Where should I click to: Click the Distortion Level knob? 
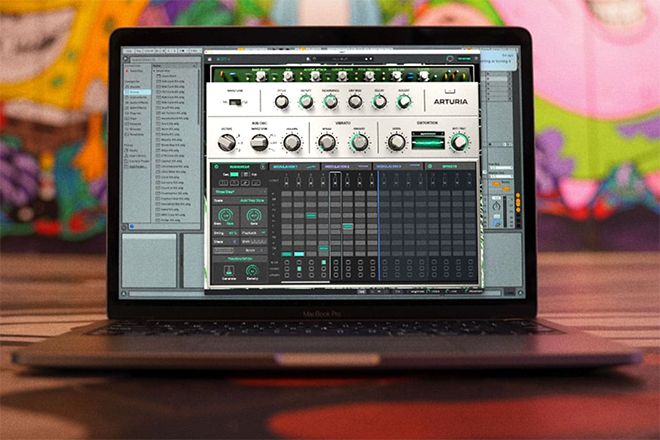pos(396,143)
